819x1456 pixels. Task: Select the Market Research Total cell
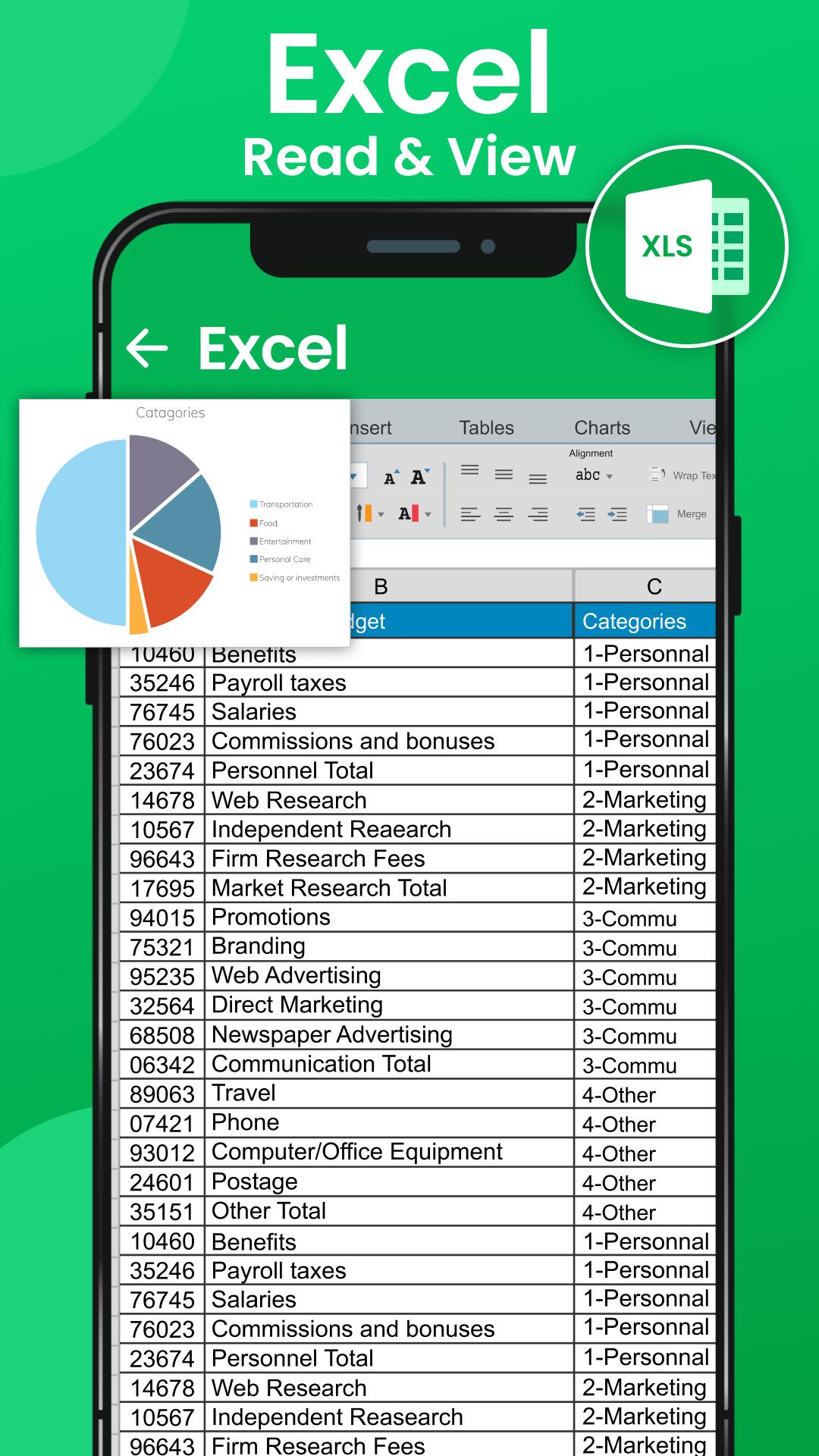click(389, 888)
